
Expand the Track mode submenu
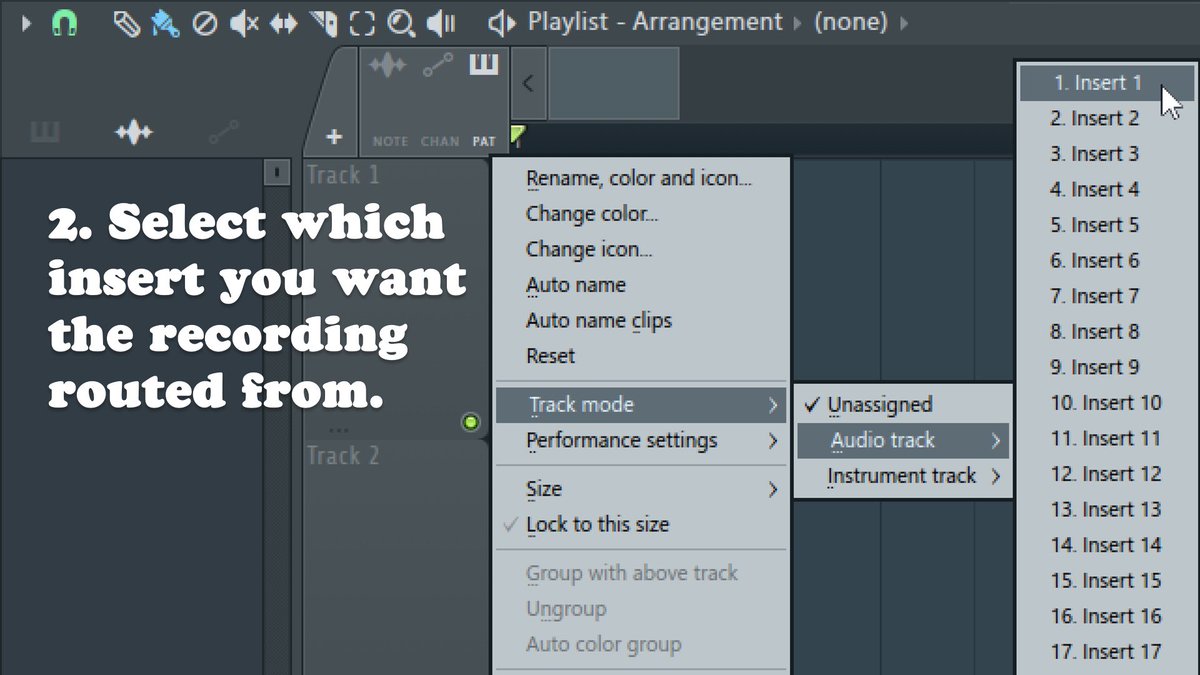[x=641, y=405]
